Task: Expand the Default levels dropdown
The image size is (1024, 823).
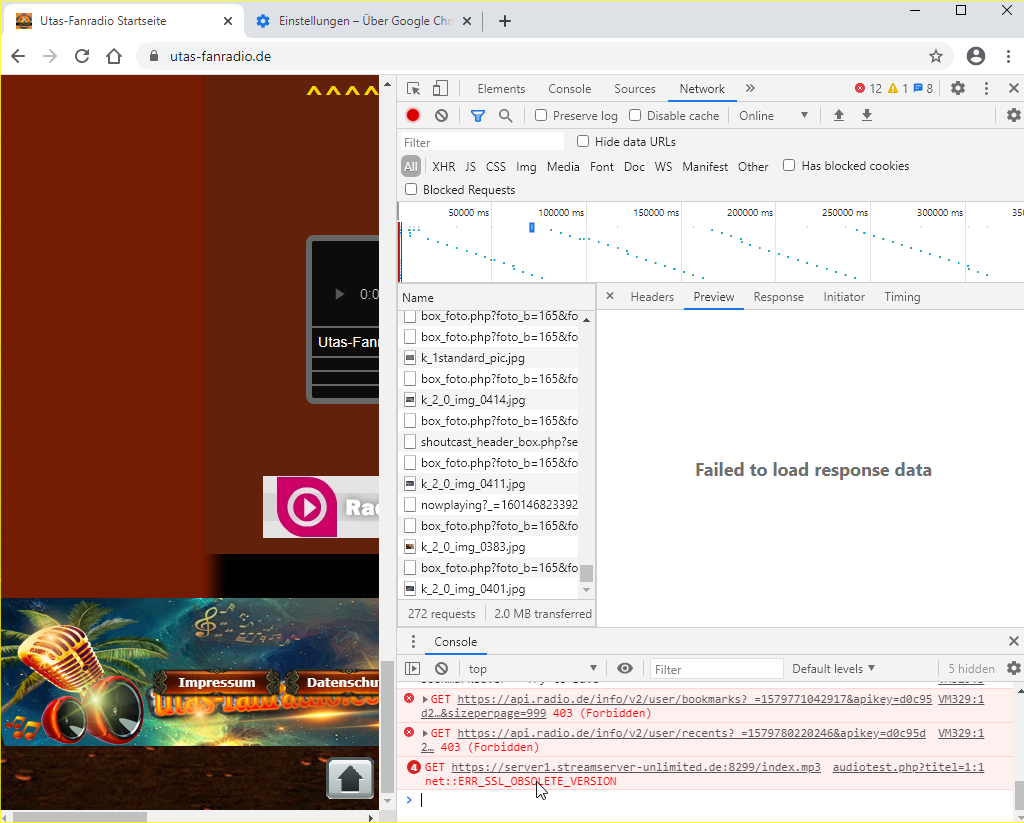Action: (x=833, y=669)
